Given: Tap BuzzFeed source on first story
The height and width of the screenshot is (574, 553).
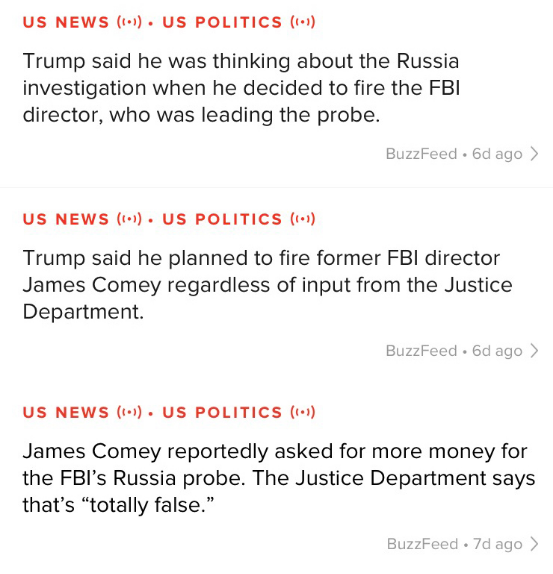Looking at the screenshot, I should coord(421,154).
